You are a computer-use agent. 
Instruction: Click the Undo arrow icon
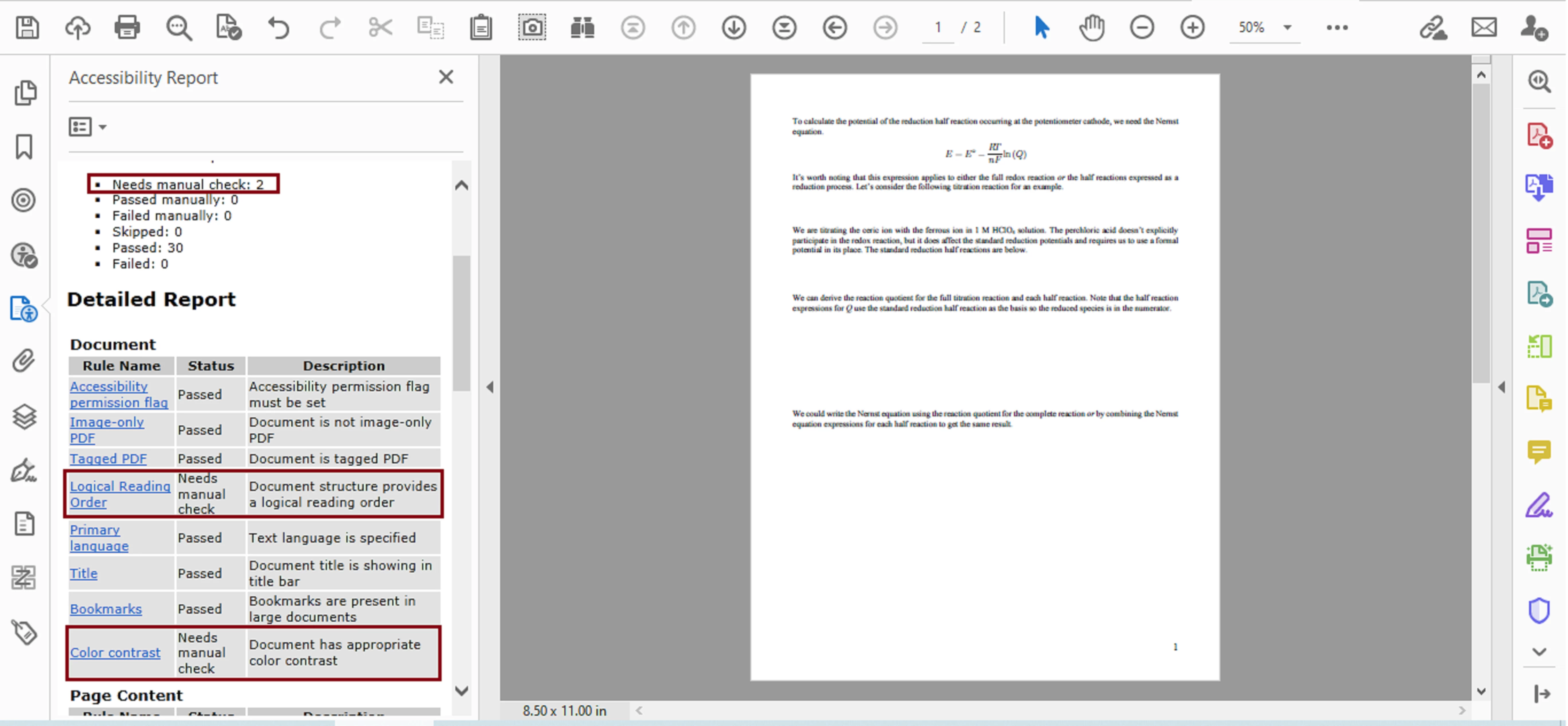point(279,28)
